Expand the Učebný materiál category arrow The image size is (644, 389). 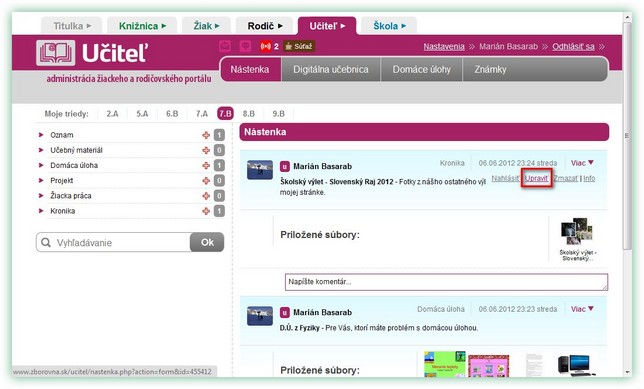41,150
